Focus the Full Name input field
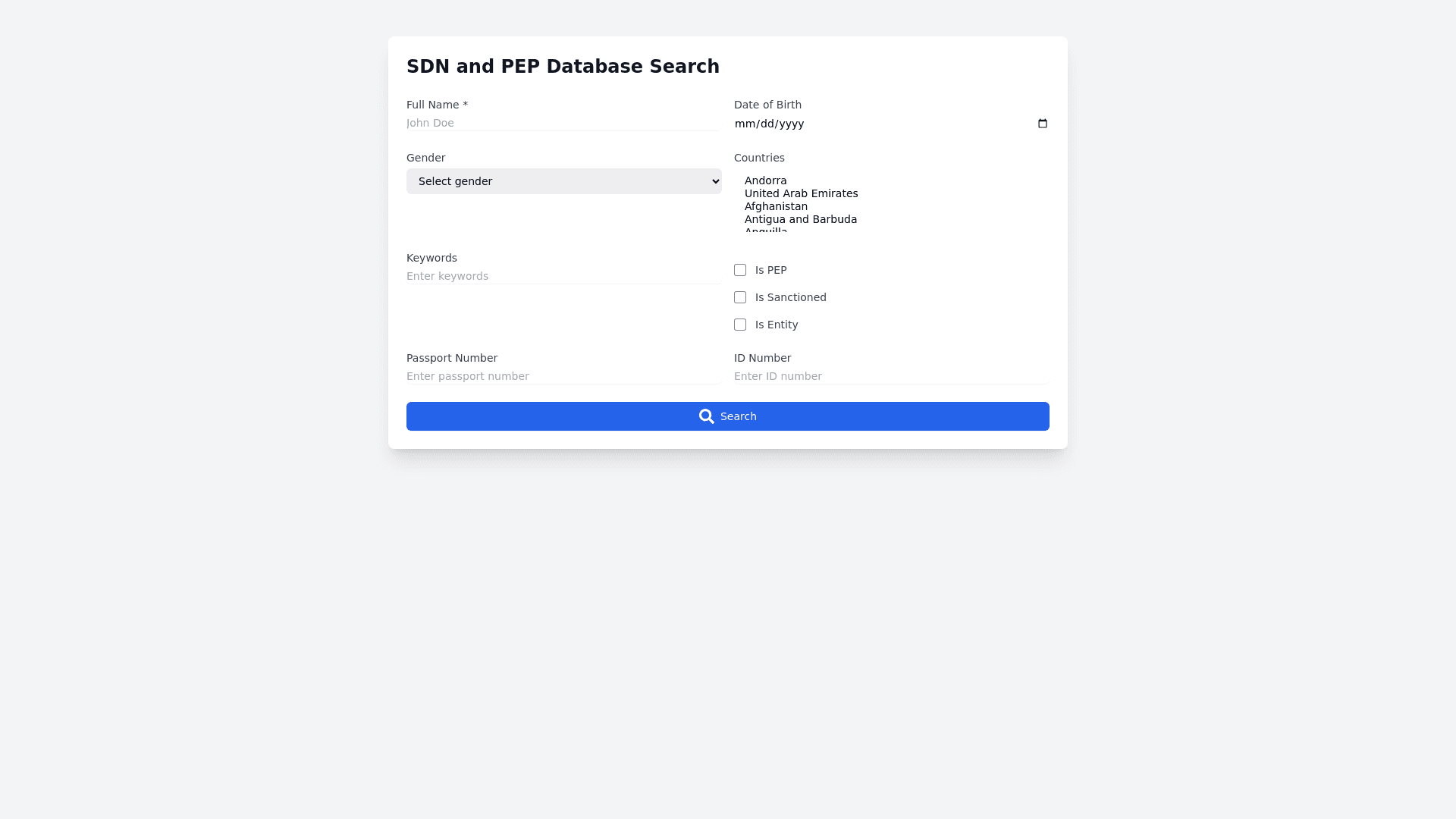The image size is (1456, 819). click(x=563, y=123)
